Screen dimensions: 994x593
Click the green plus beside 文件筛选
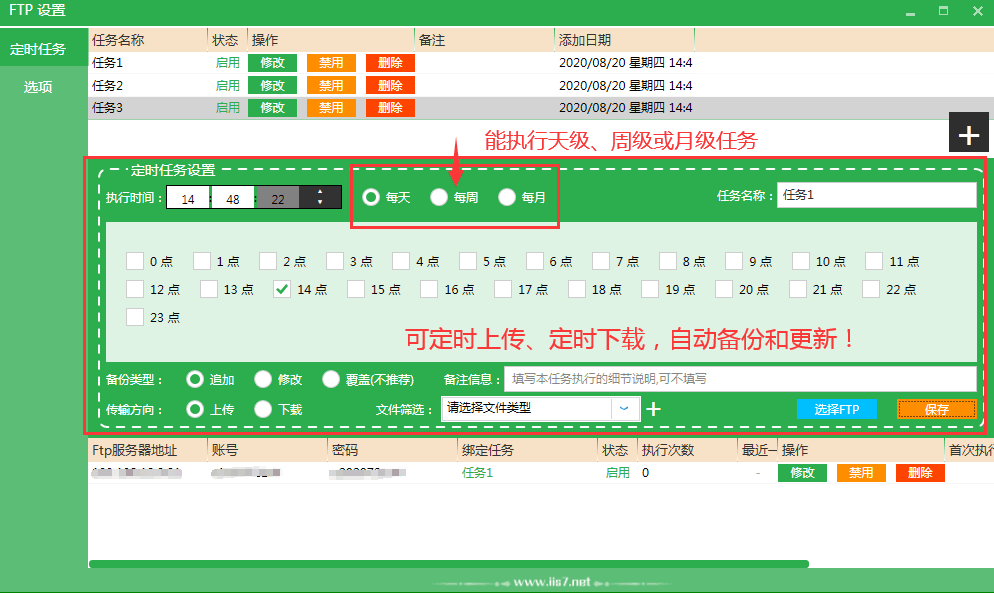[x=653, y=408]
